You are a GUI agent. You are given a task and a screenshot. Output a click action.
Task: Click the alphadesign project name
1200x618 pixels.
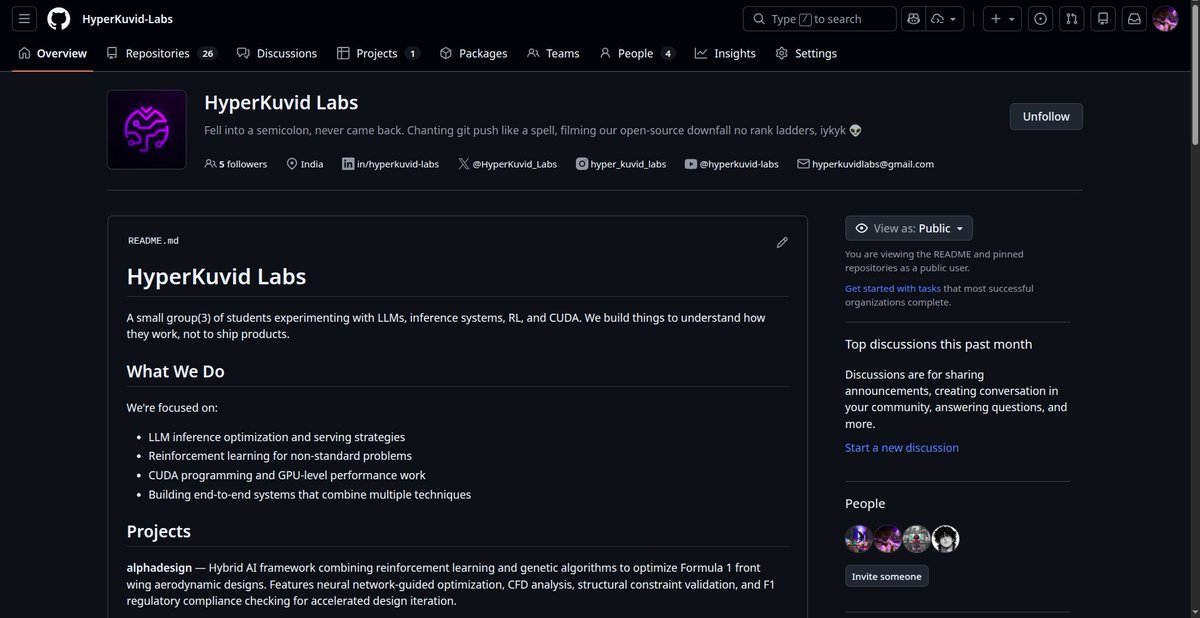159,567
